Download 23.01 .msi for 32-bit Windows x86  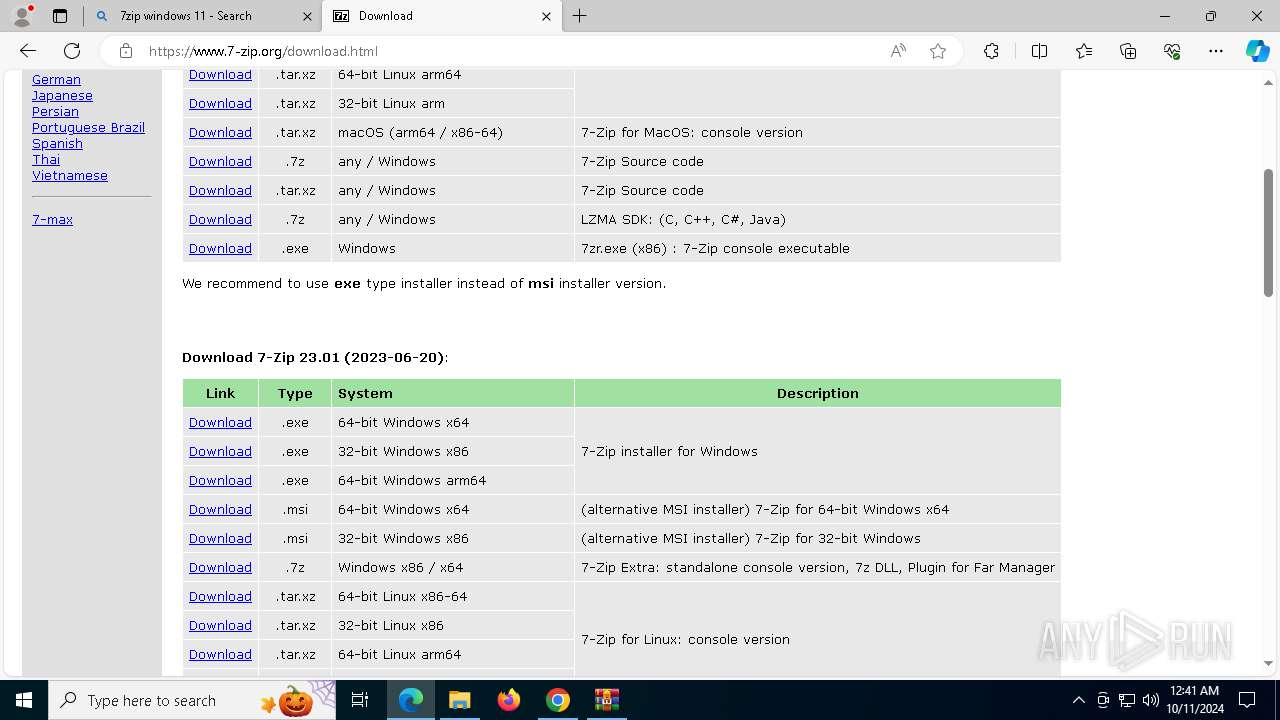(x=220, y=538)
